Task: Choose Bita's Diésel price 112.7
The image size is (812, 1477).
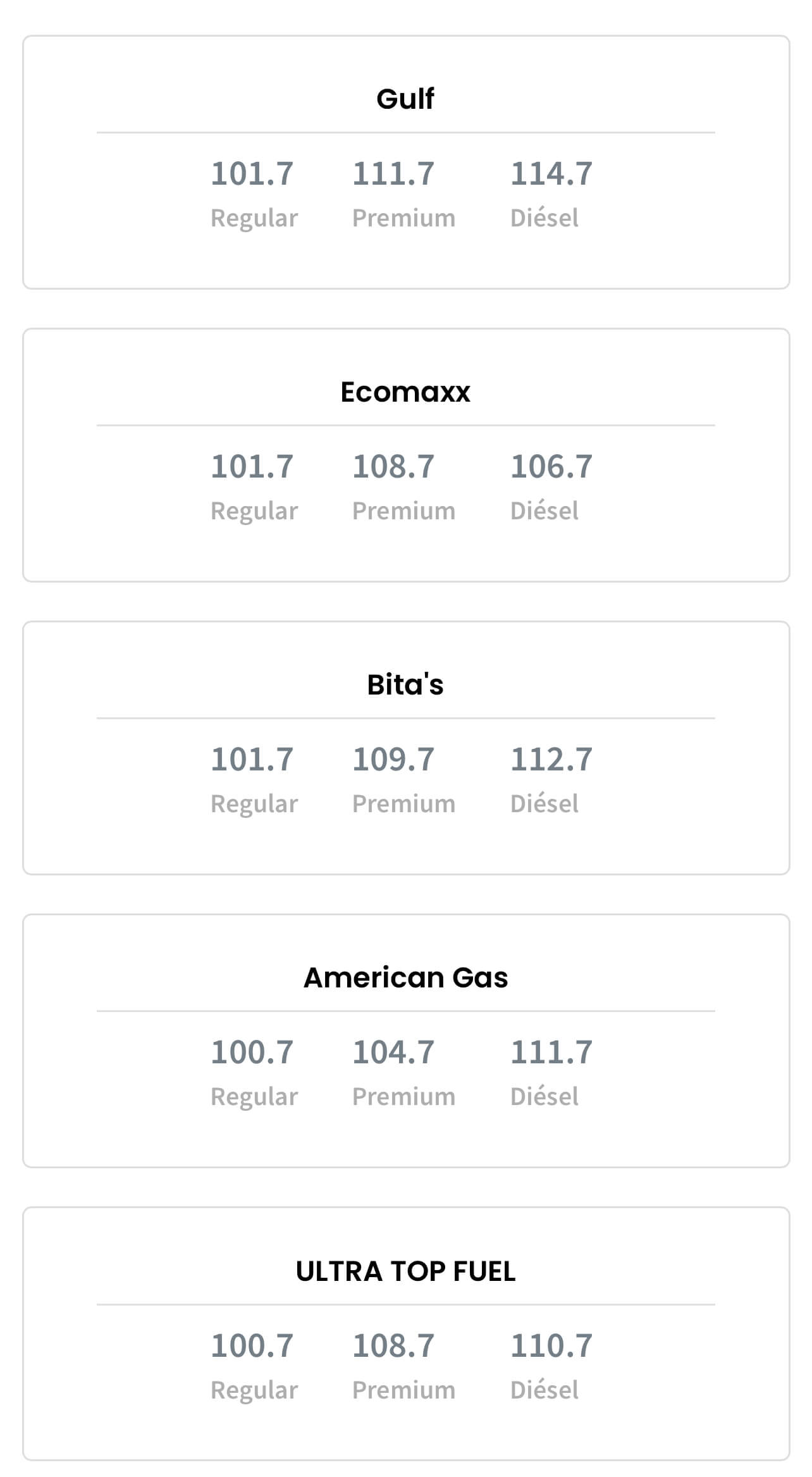Action: click(x=551, y=760)
